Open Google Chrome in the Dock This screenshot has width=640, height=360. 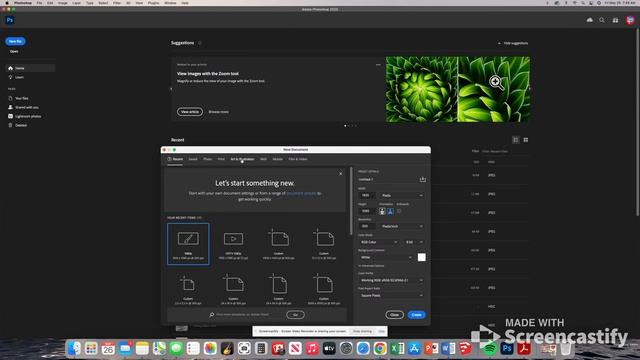click(380, 348)
